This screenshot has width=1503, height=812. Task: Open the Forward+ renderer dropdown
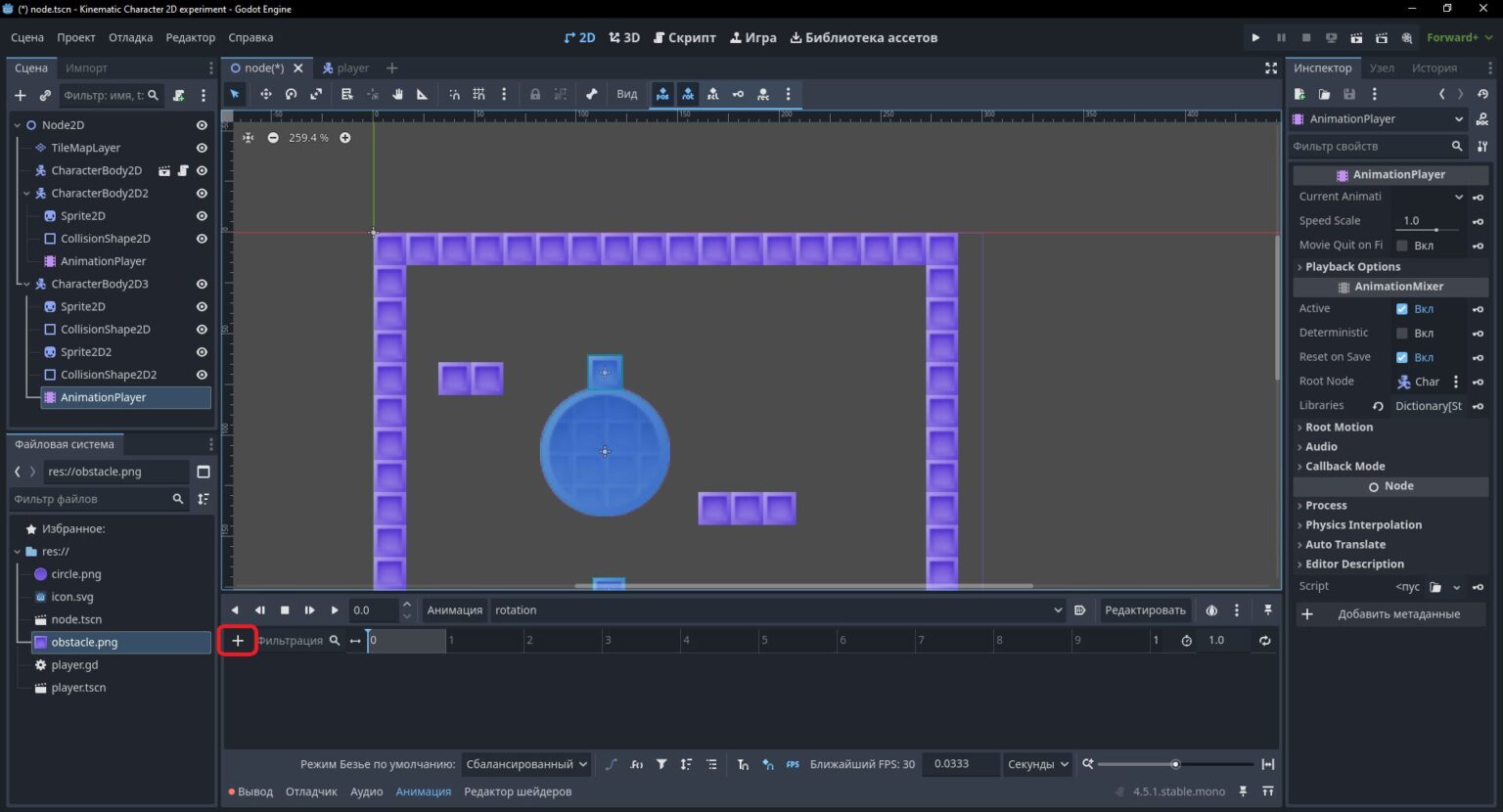tap(1460, 37)
